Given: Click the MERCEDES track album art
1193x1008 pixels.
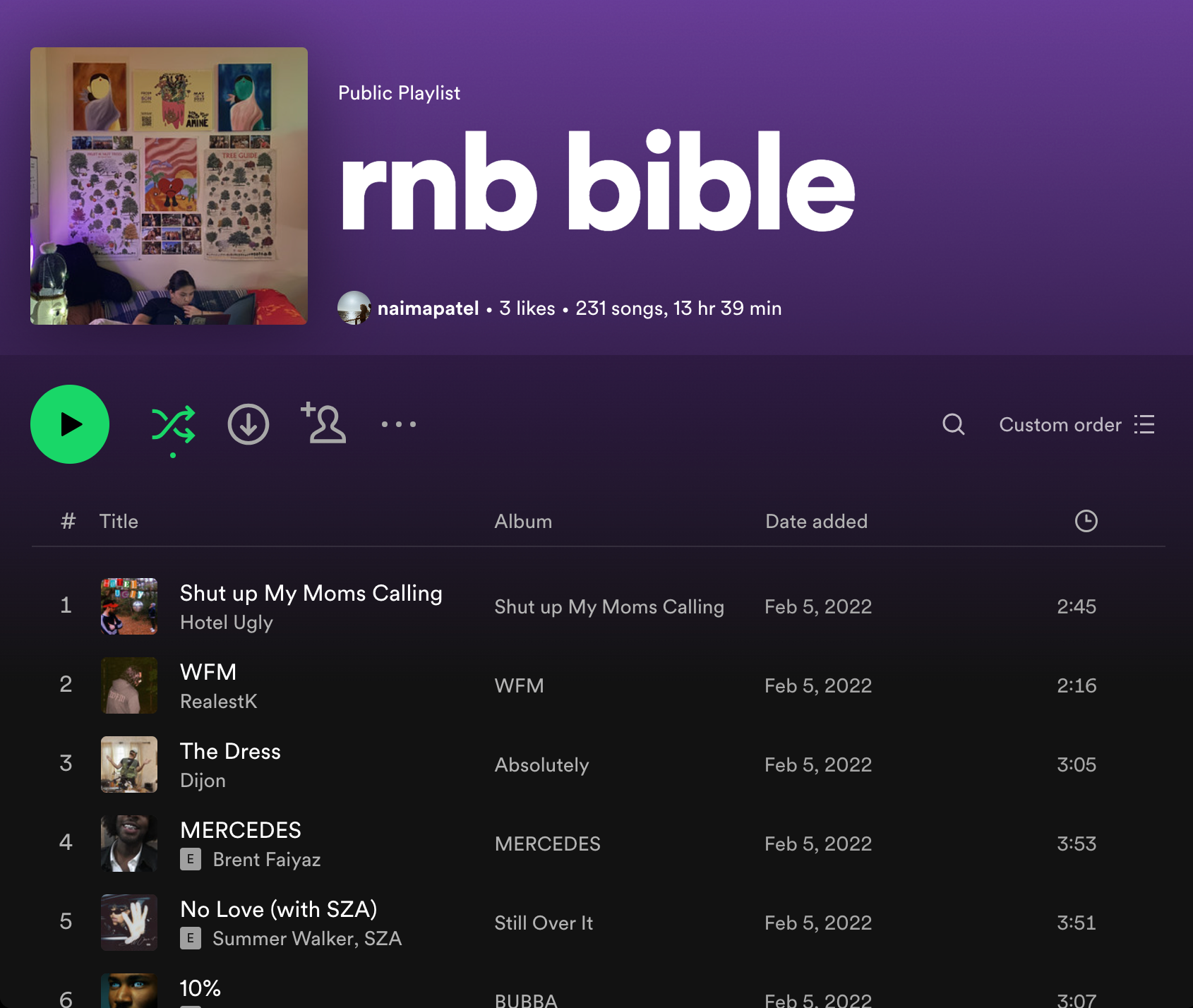Looking at the screenshot, I should (x=129, y=844).
